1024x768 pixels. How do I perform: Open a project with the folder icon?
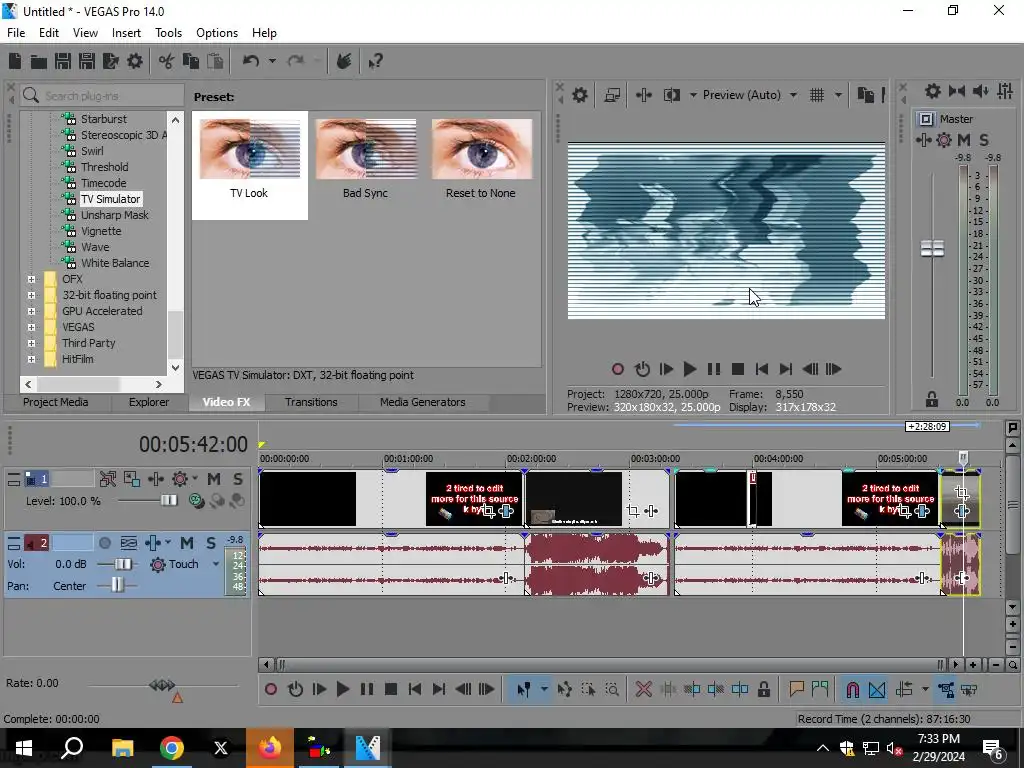tap(39, 61)
